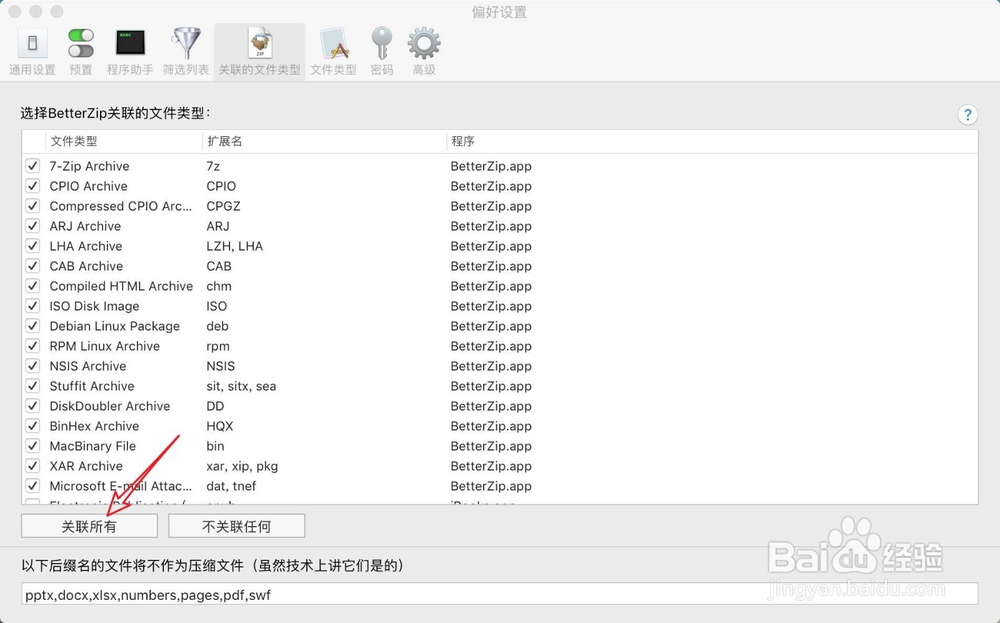
Task: Switch to the 程序助手 tab label
Action: pyautogui.click(x=130, y=70)
